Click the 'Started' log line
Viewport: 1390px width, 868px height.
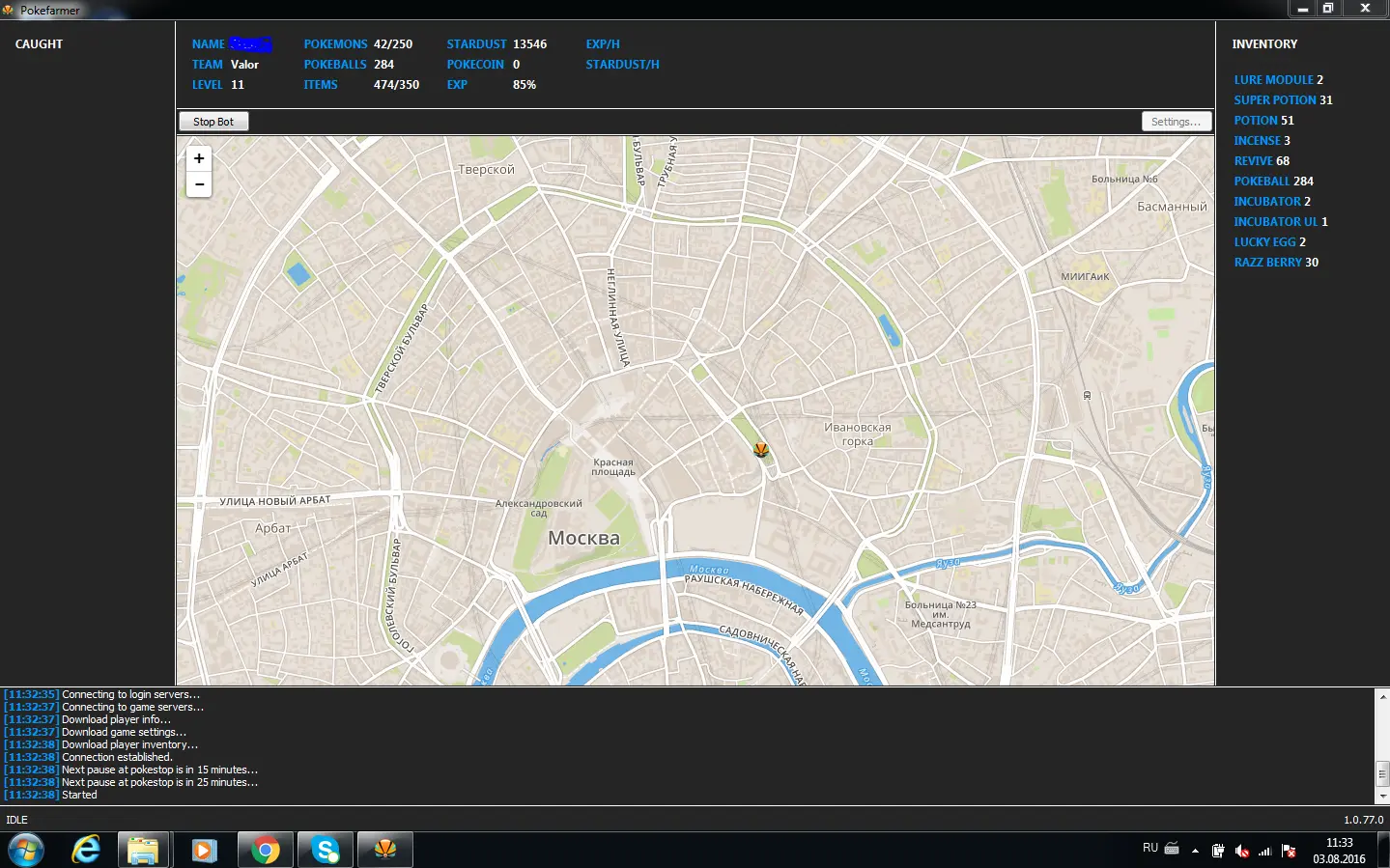click(50, 795)
